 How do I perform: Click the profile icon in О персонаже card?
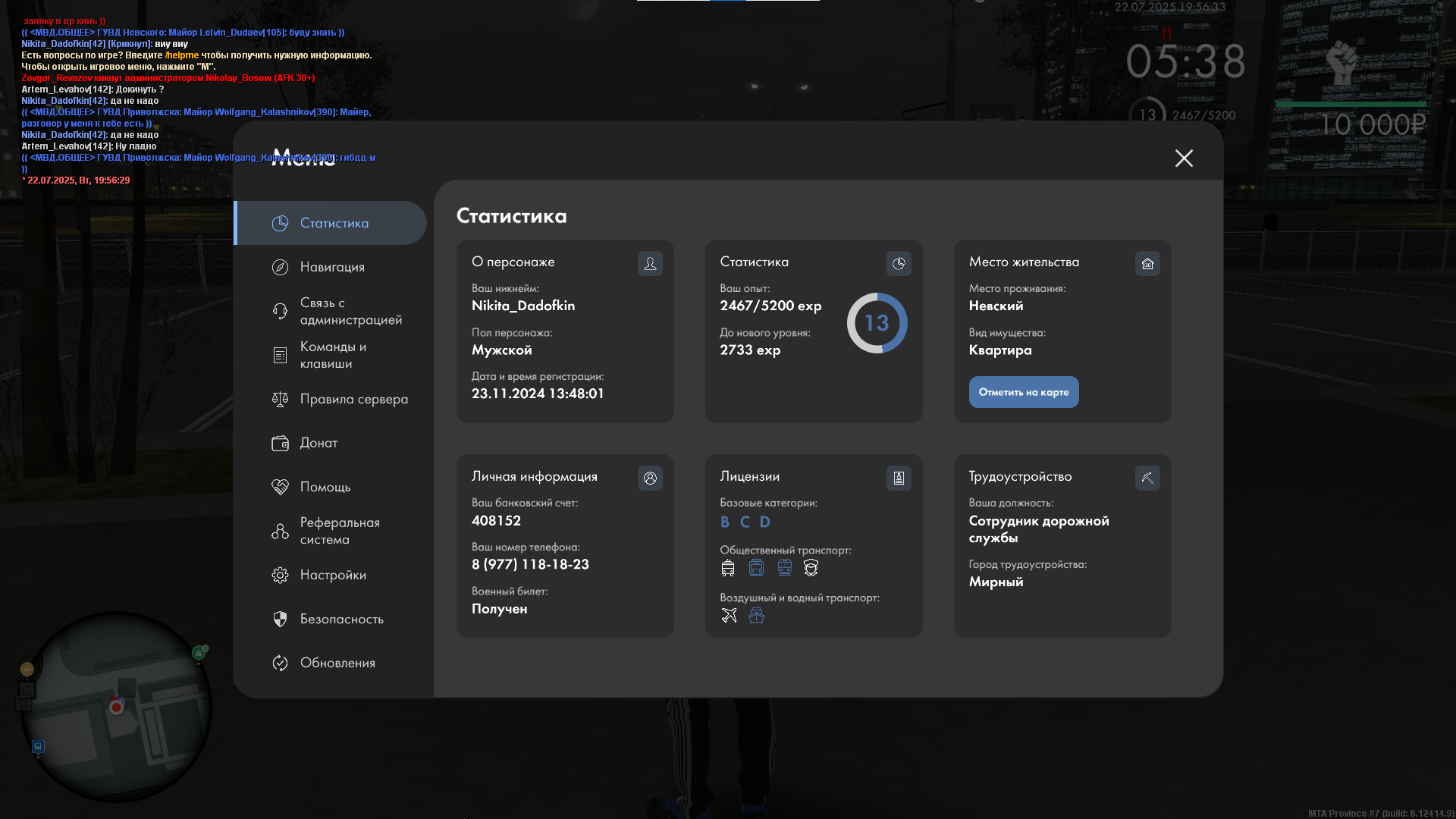coord(650,263)
